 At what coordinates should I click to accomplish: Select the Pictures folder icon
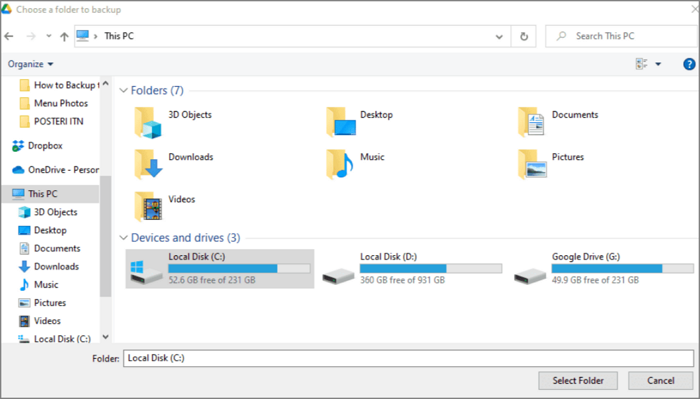pos(533,164)
